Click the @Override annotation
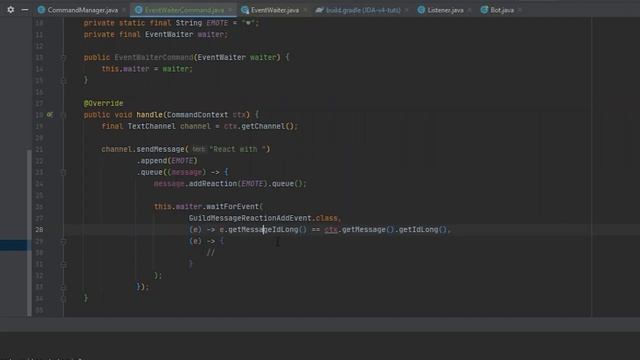Viewport: 640px width, 360px height. tap(103, 103)
